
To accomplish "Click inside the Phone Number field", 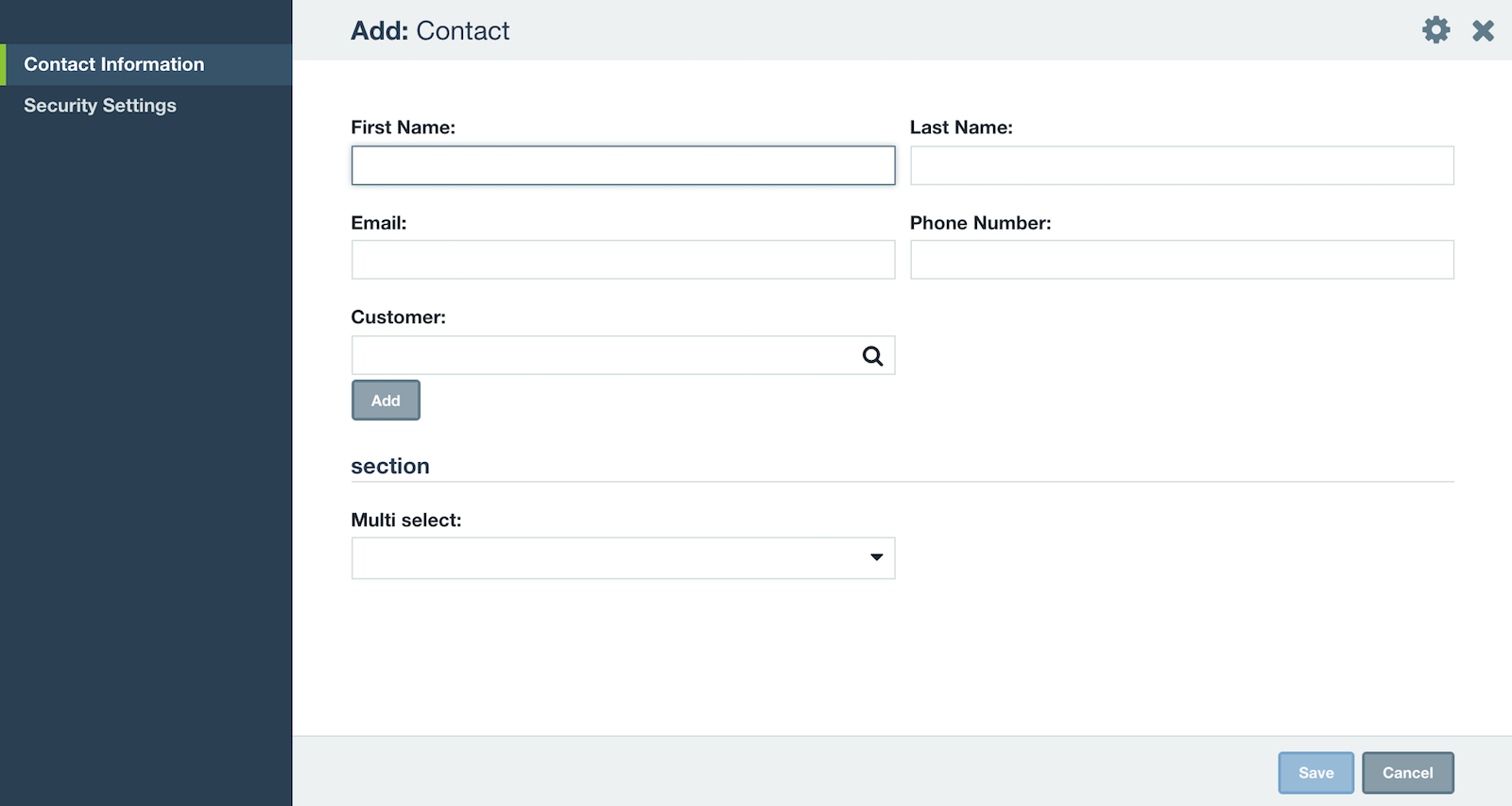I will (1181, 259).
